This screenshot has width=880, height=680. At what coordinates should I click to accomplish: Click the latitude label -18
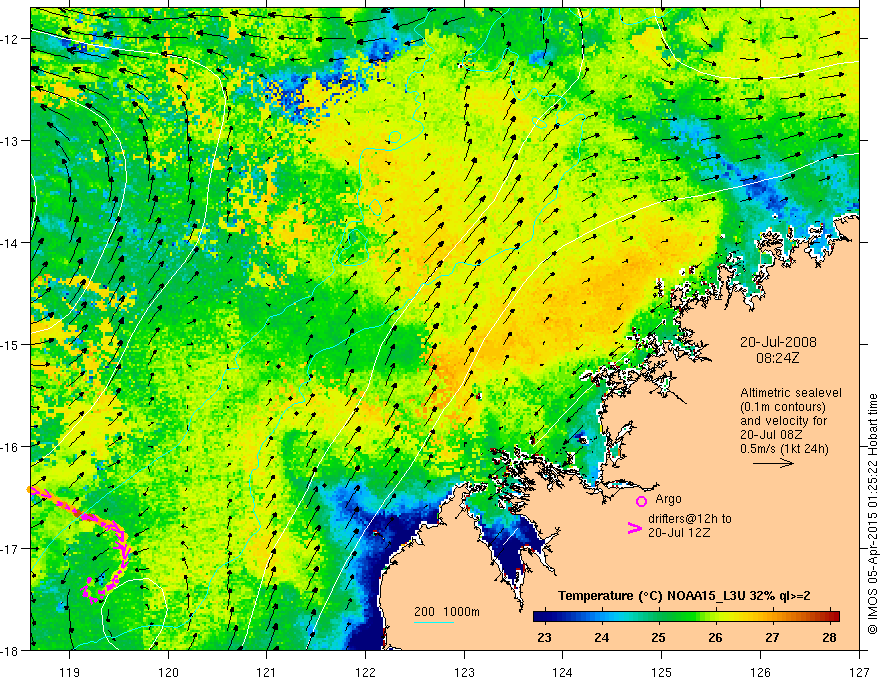(10, 650)
